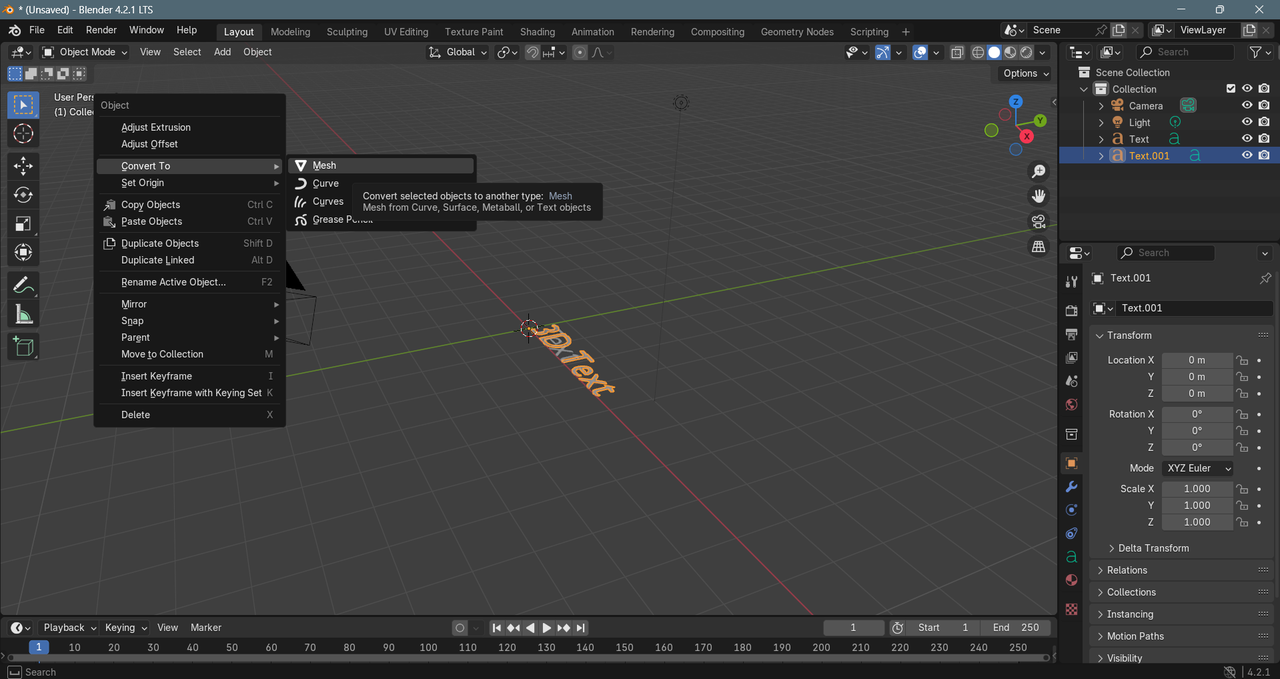Screen dimensions: 1280x679
Task: Jump to the end frame button
Action: [x=580, y=627]
